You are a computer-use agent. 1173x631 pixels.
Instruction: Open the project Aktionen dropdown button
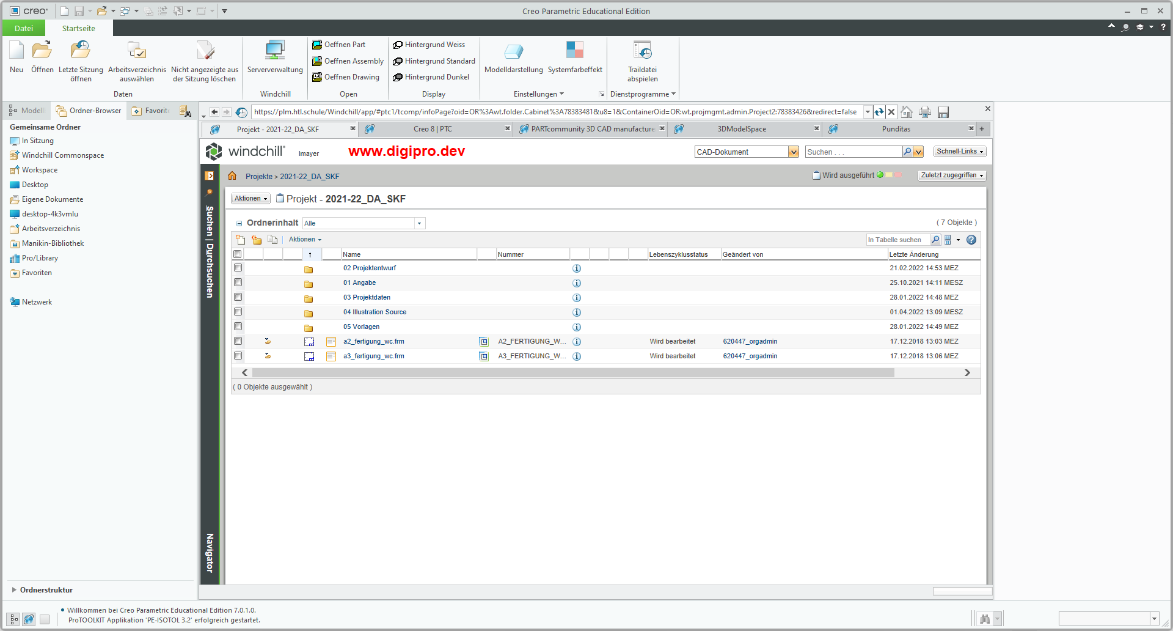pyautogui.click(x=251, y=198)
